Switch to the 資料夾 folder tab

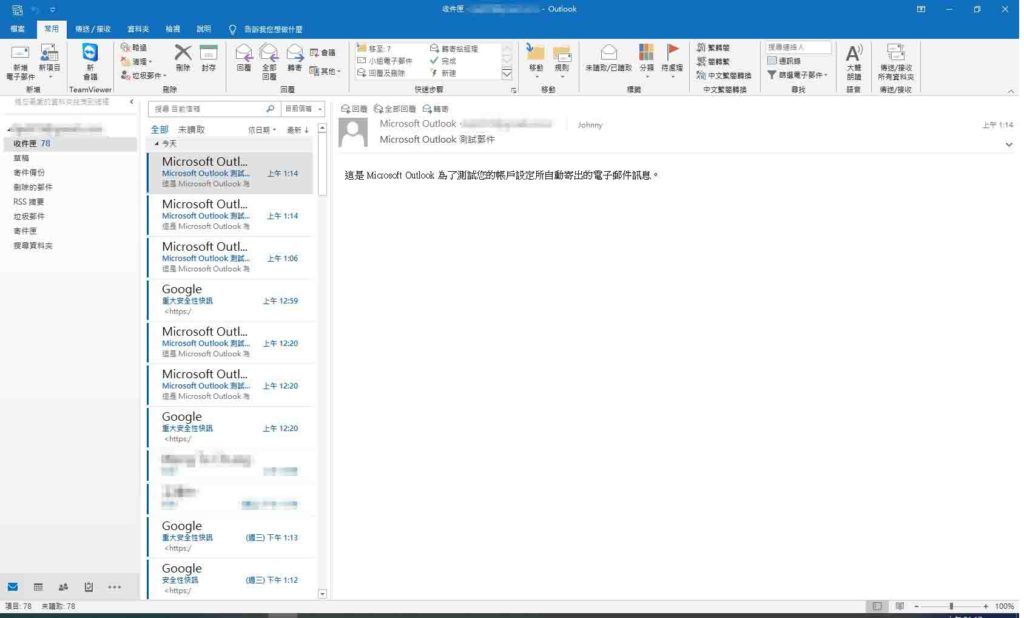138,29
